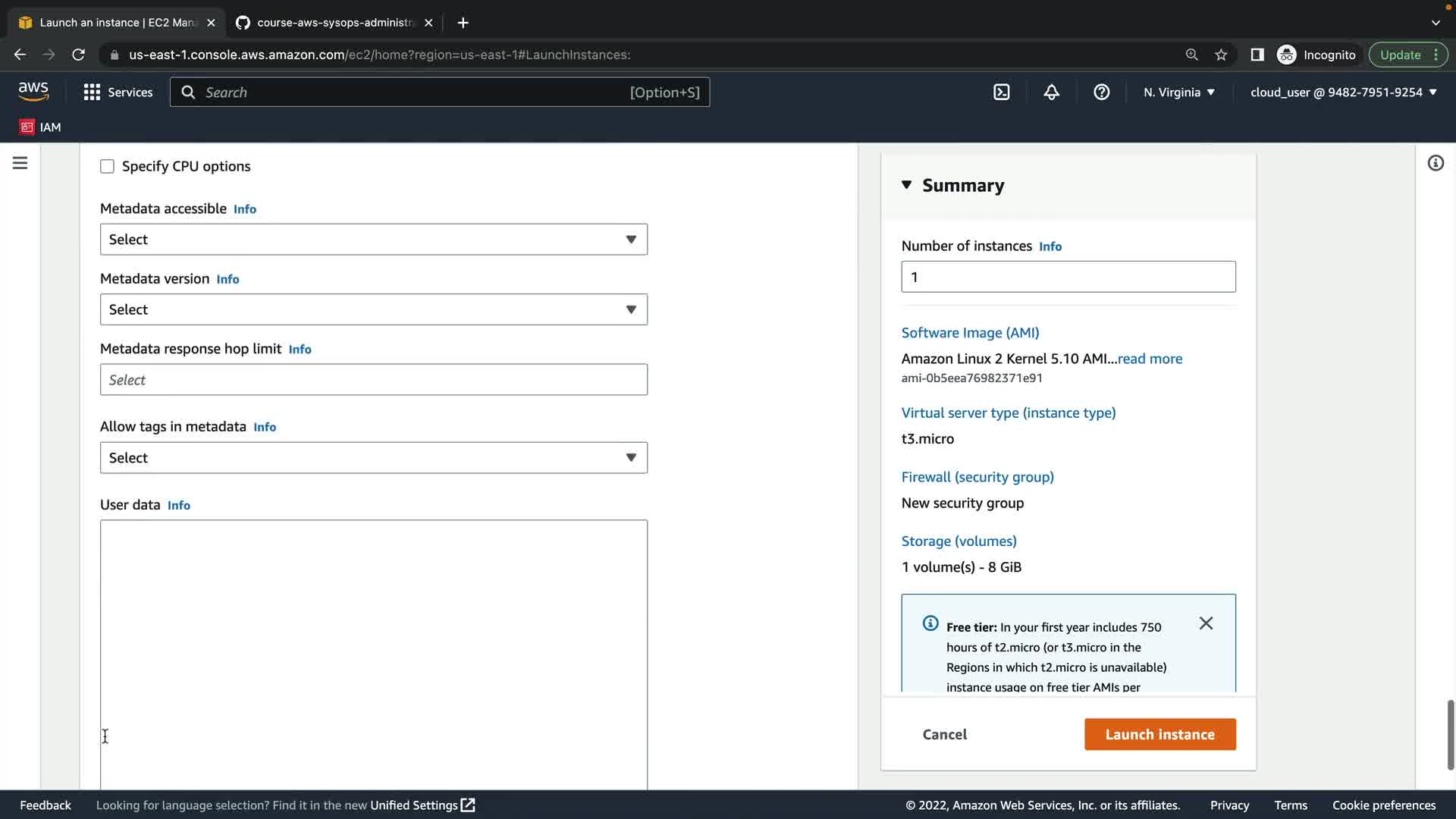This screenshot has width=1456, height=819.
Task: Open the Metadata accessible dropdown
Action: [373, 240]
